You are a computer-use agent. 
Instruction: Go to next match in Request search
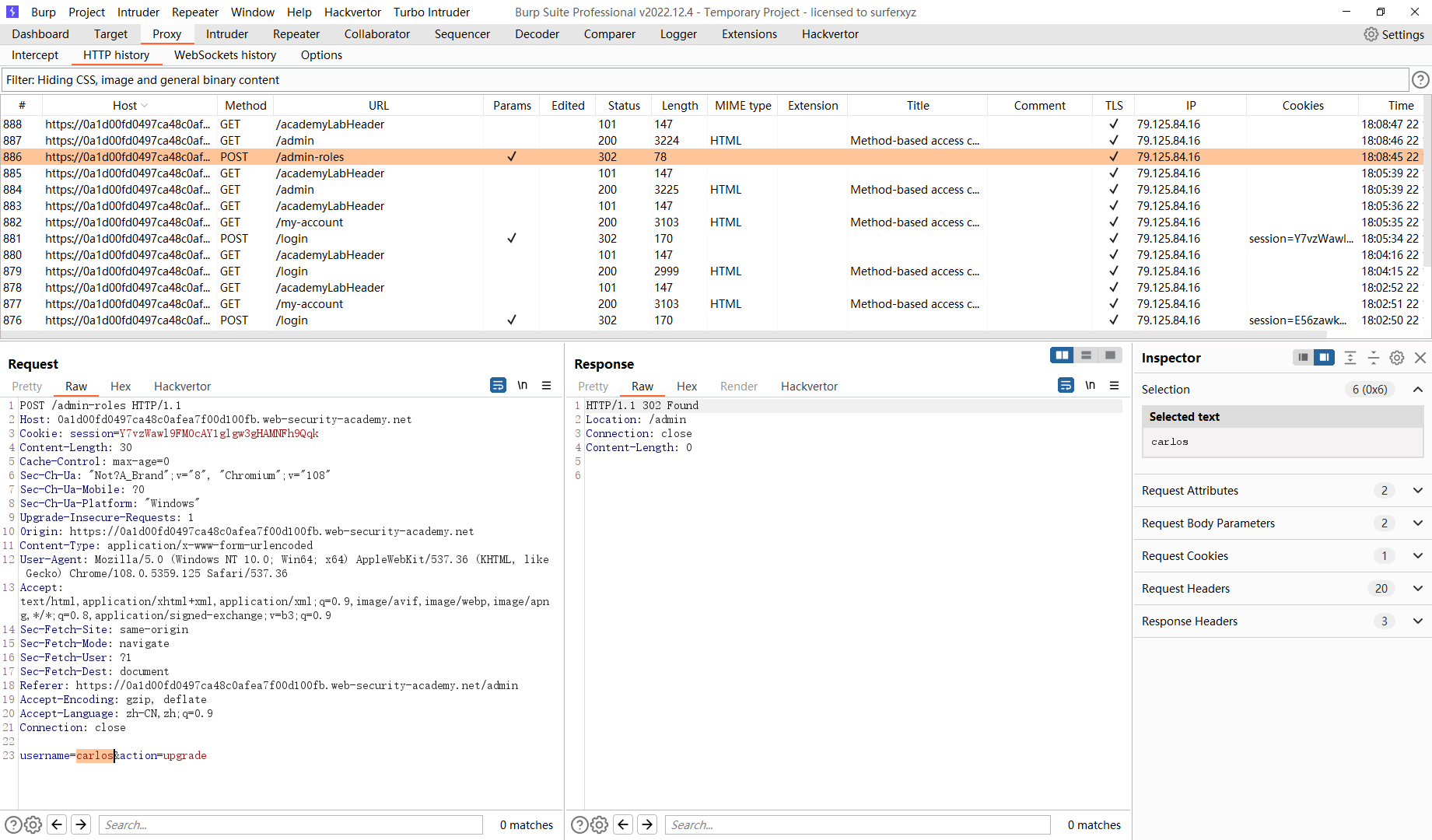click(81, 824)
